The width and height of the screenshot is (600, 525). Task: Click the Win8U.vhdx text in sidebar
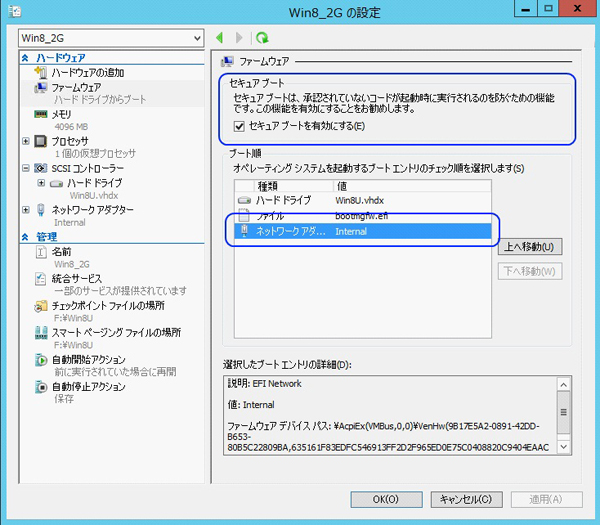[94, 196]
